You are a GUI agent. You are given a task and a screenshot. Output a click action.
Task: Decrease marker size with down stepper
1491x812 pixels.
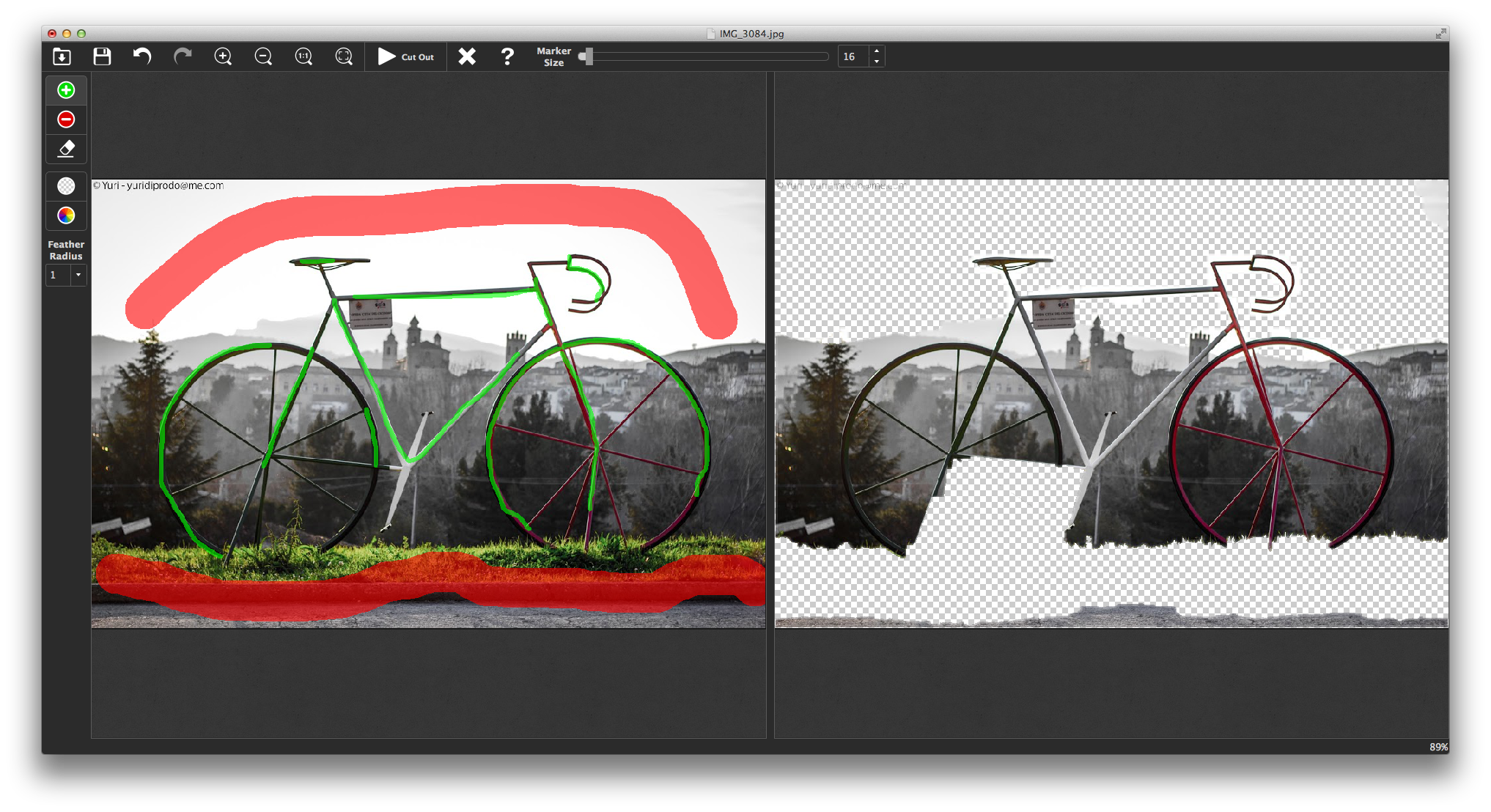[x=877, y=62]
